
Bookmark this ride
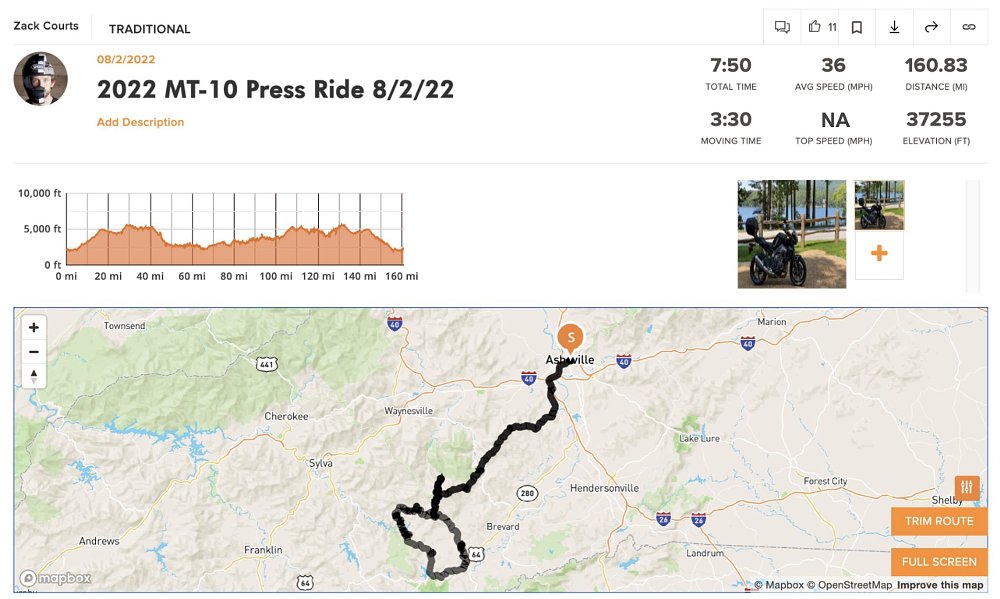(x=857, y=27)
